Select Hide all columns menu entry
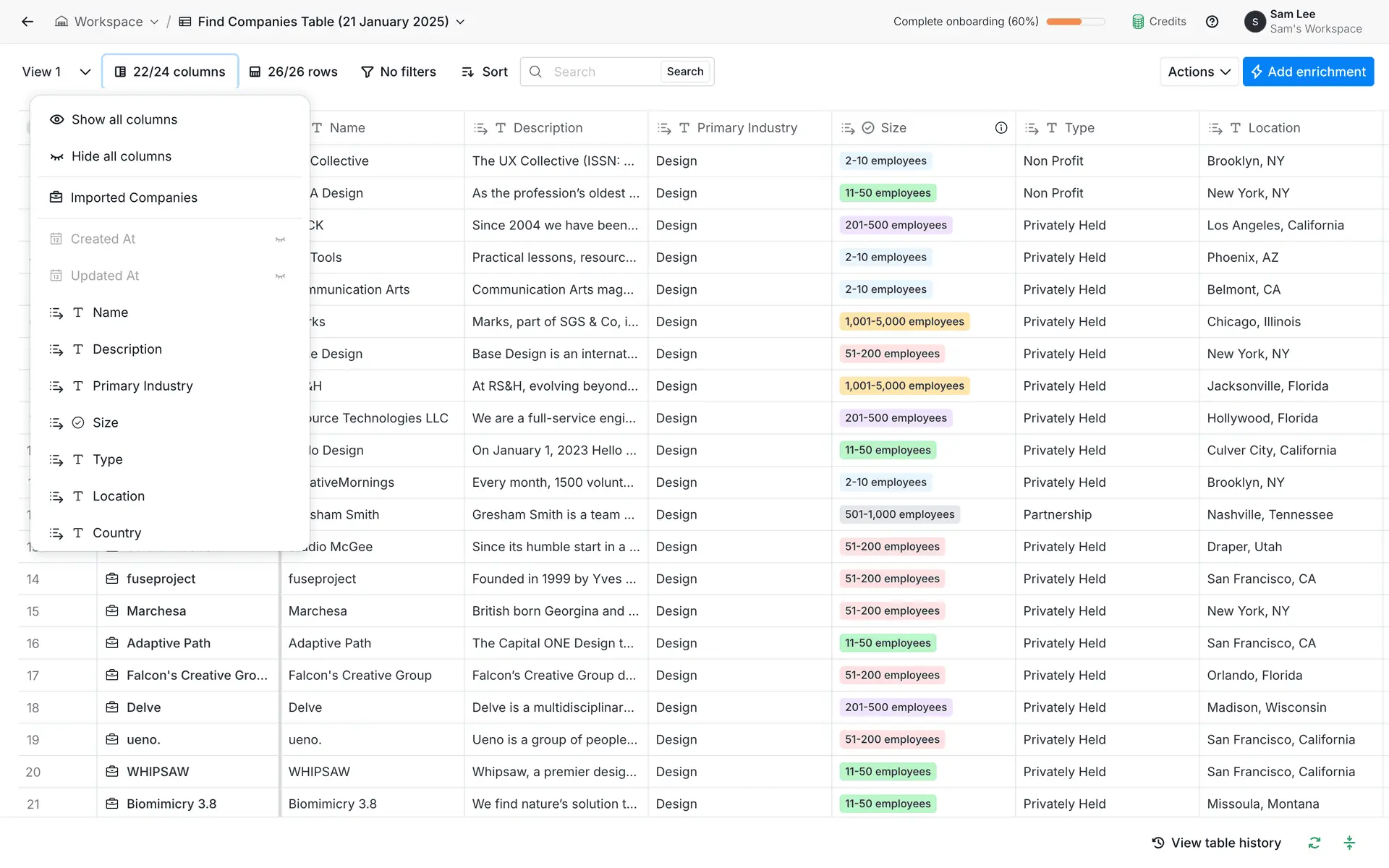This screenshot has height=868, width=1389. pyautogui.click(x=121, y=156)
